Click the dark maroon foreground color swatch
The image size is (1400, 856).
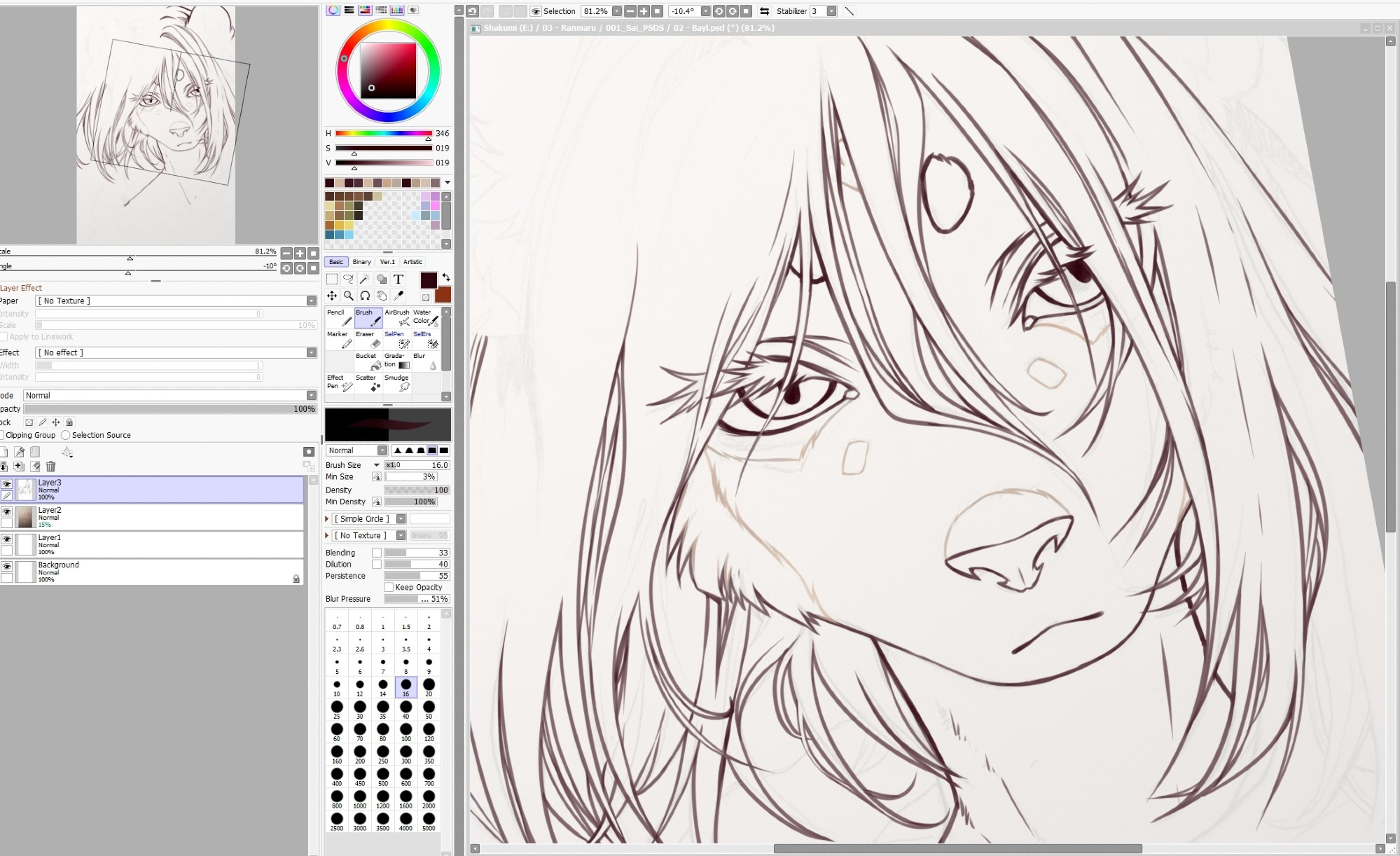coord(429,280)
